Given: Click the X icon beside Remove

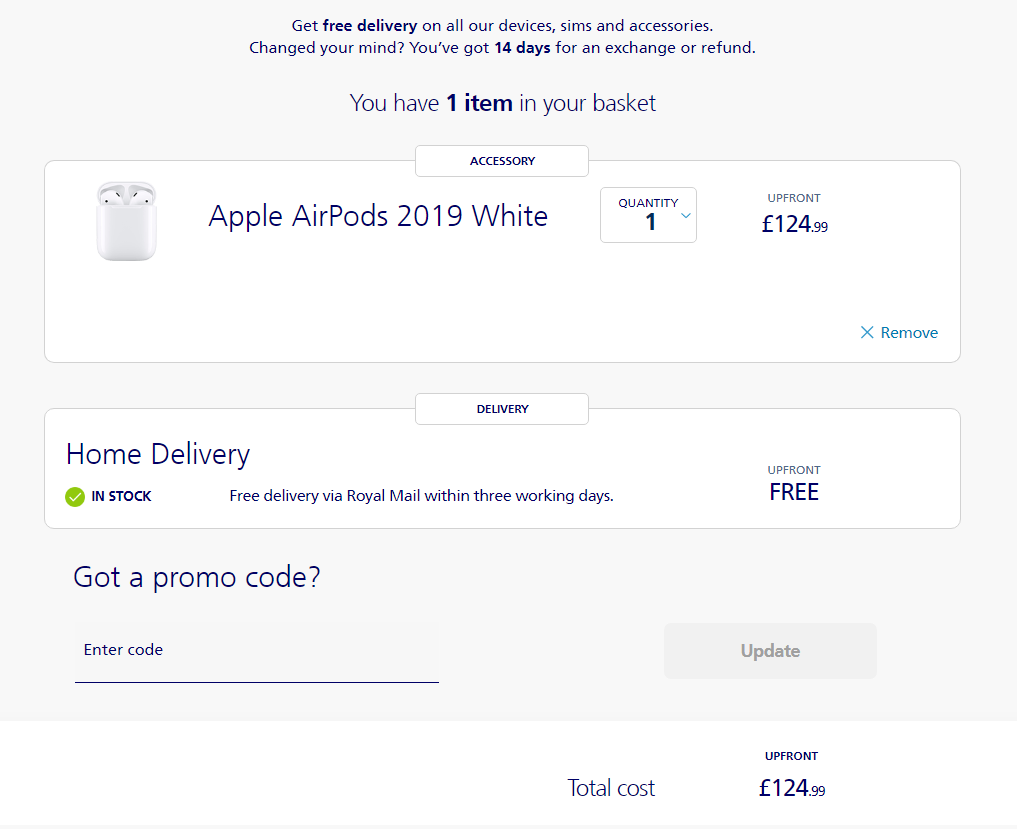Looking at the screenshot, I should click(867, 333).
